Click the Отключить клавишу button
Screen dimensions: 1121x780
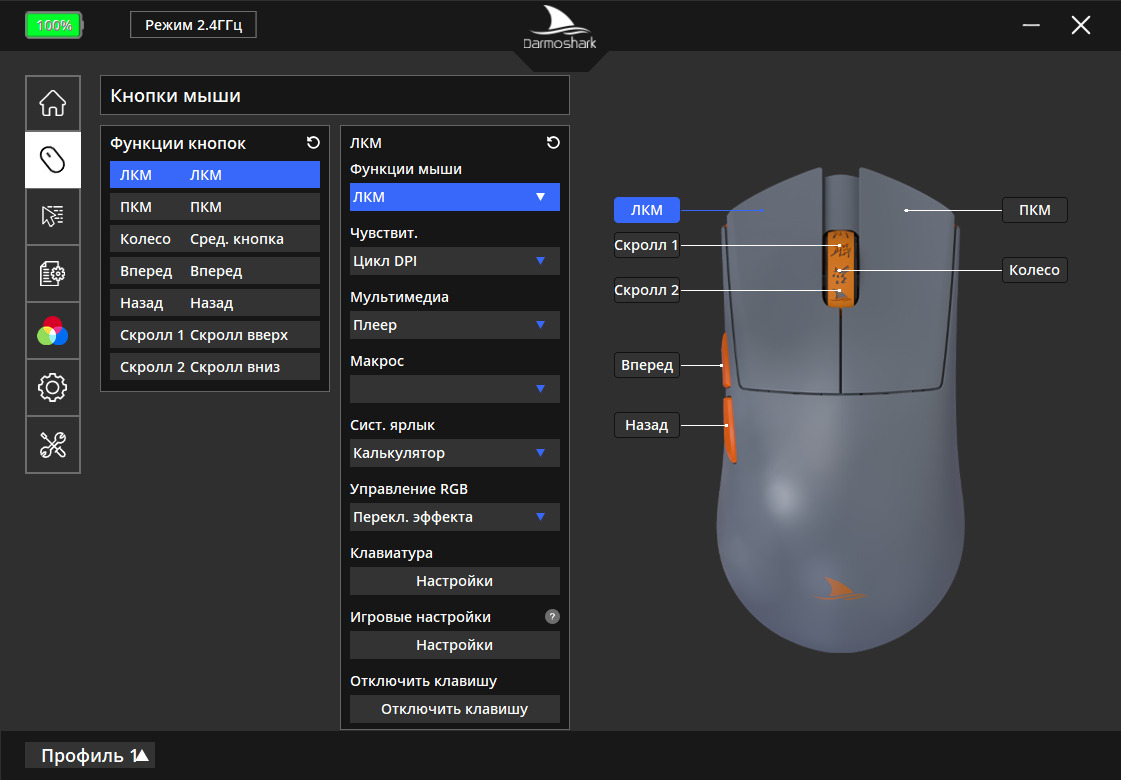455,709
